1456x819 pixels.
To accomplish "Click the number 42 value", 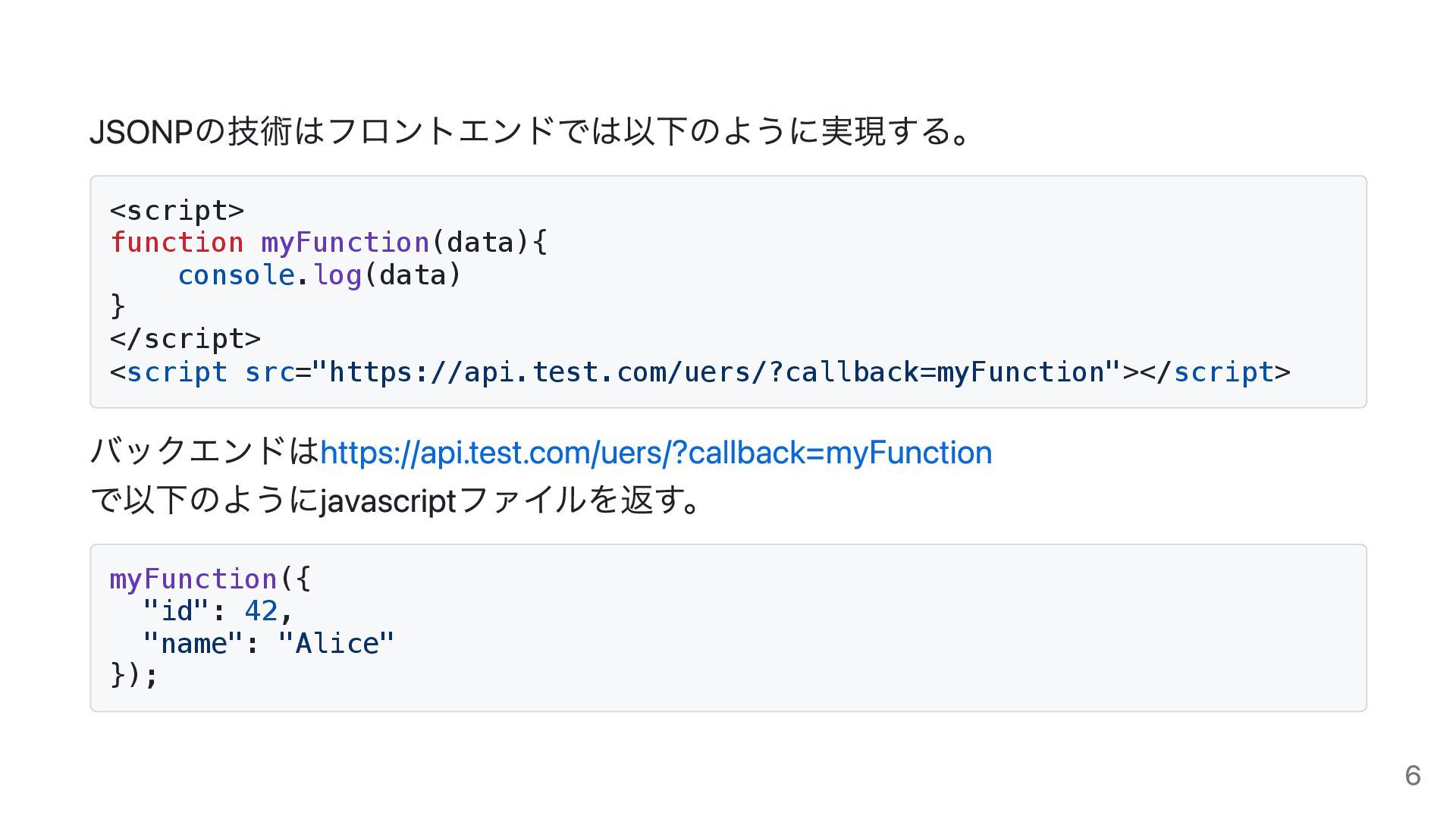I will [261, 611].
